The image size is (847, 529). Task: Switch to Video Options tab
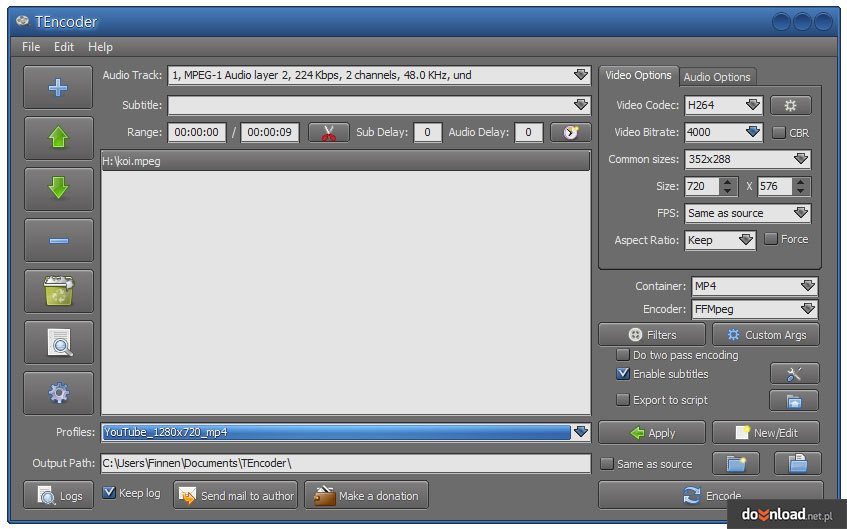pyautogui.click(x=638, y=76)
